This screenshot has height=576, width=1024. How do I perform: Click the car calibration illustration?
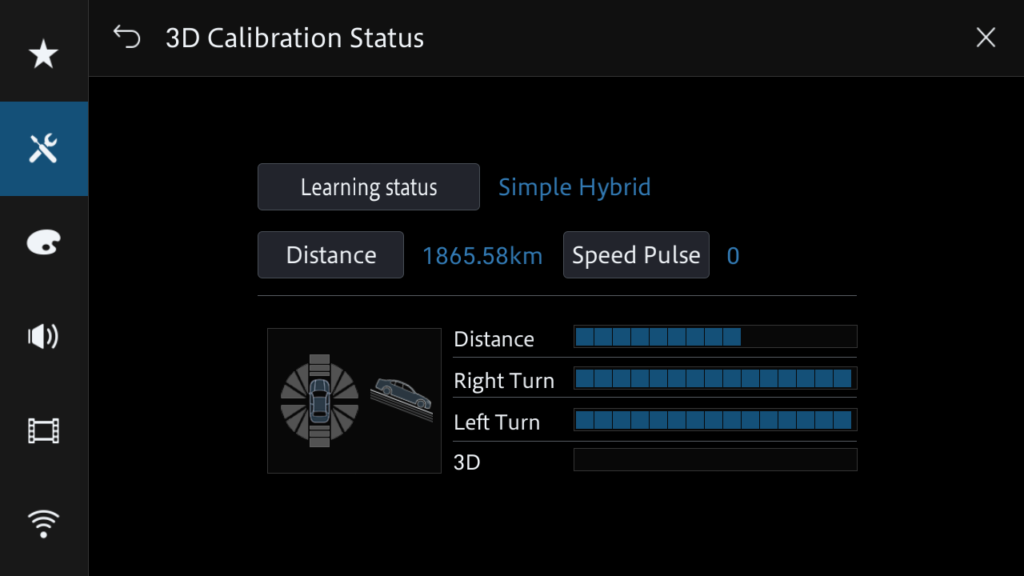click(354, 400)
